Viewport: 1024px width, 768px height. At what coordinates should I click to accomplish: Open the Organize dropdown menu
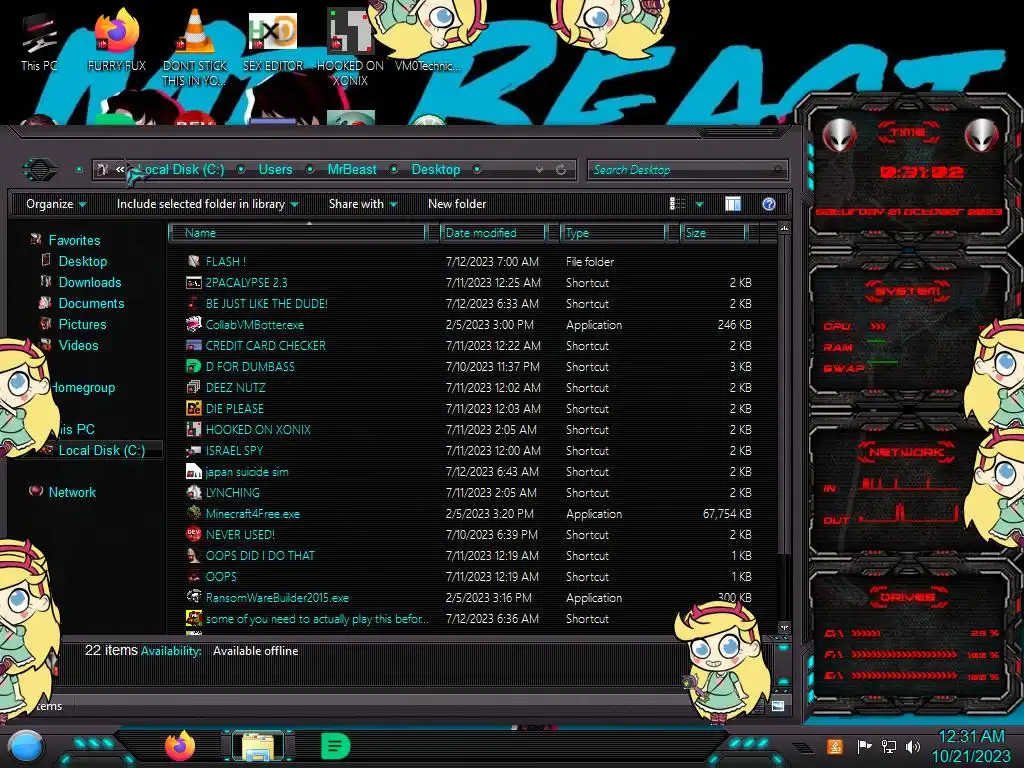pos(56,204)
